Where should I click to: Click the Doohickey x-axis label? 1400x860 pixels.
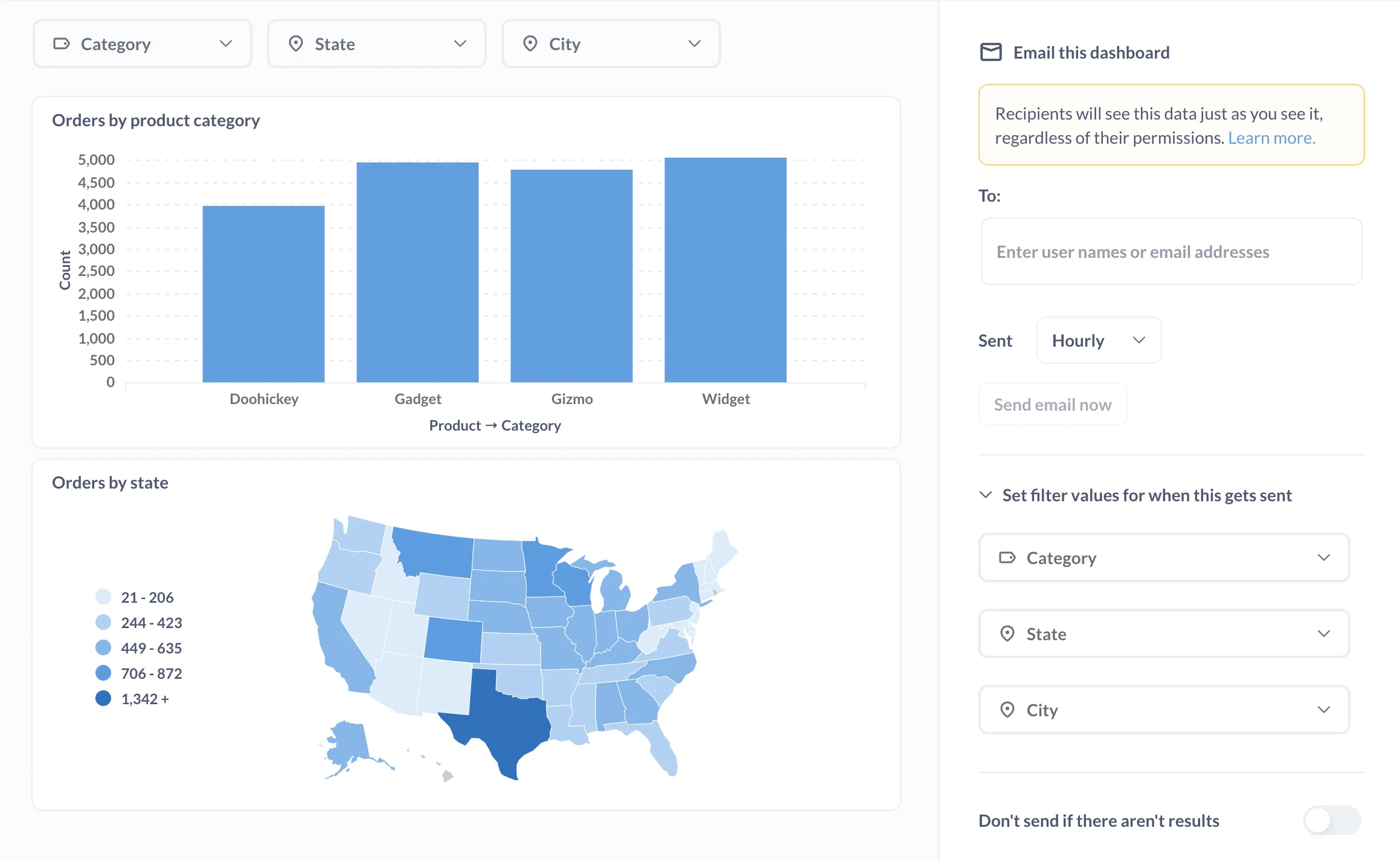[264, 399]
